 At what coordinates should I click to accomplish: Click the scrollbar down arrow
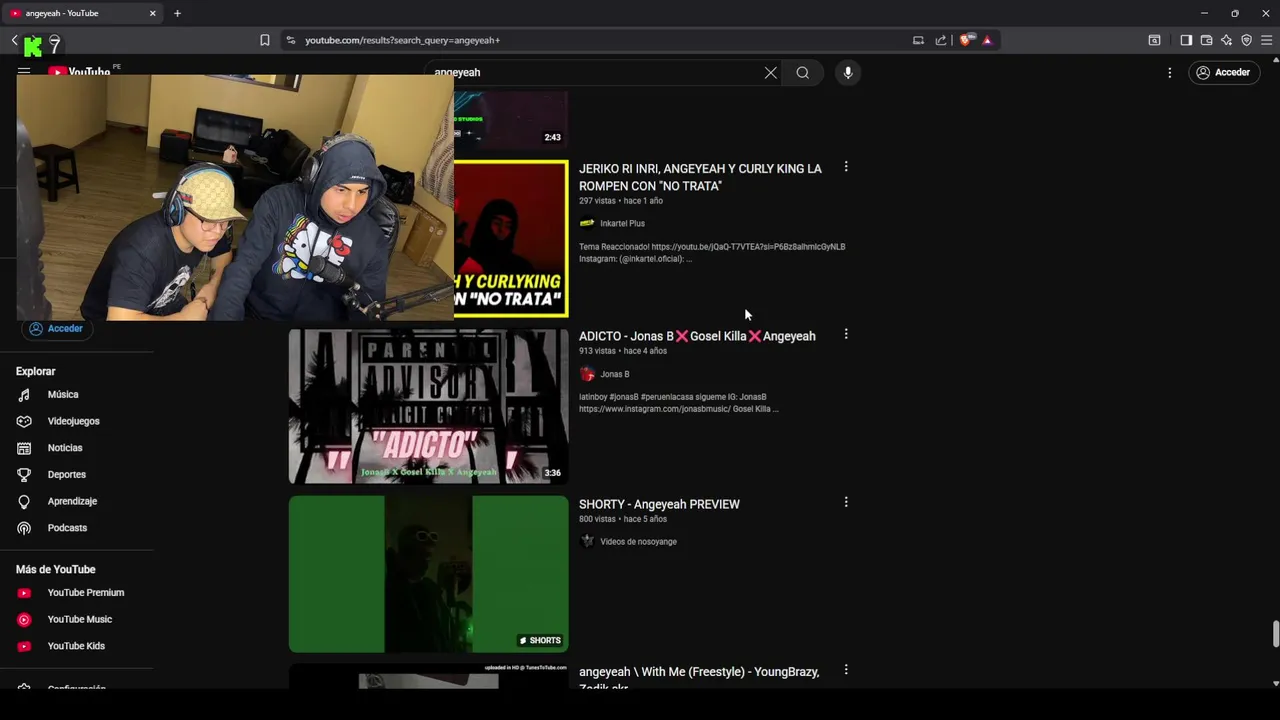point(1275,683)
